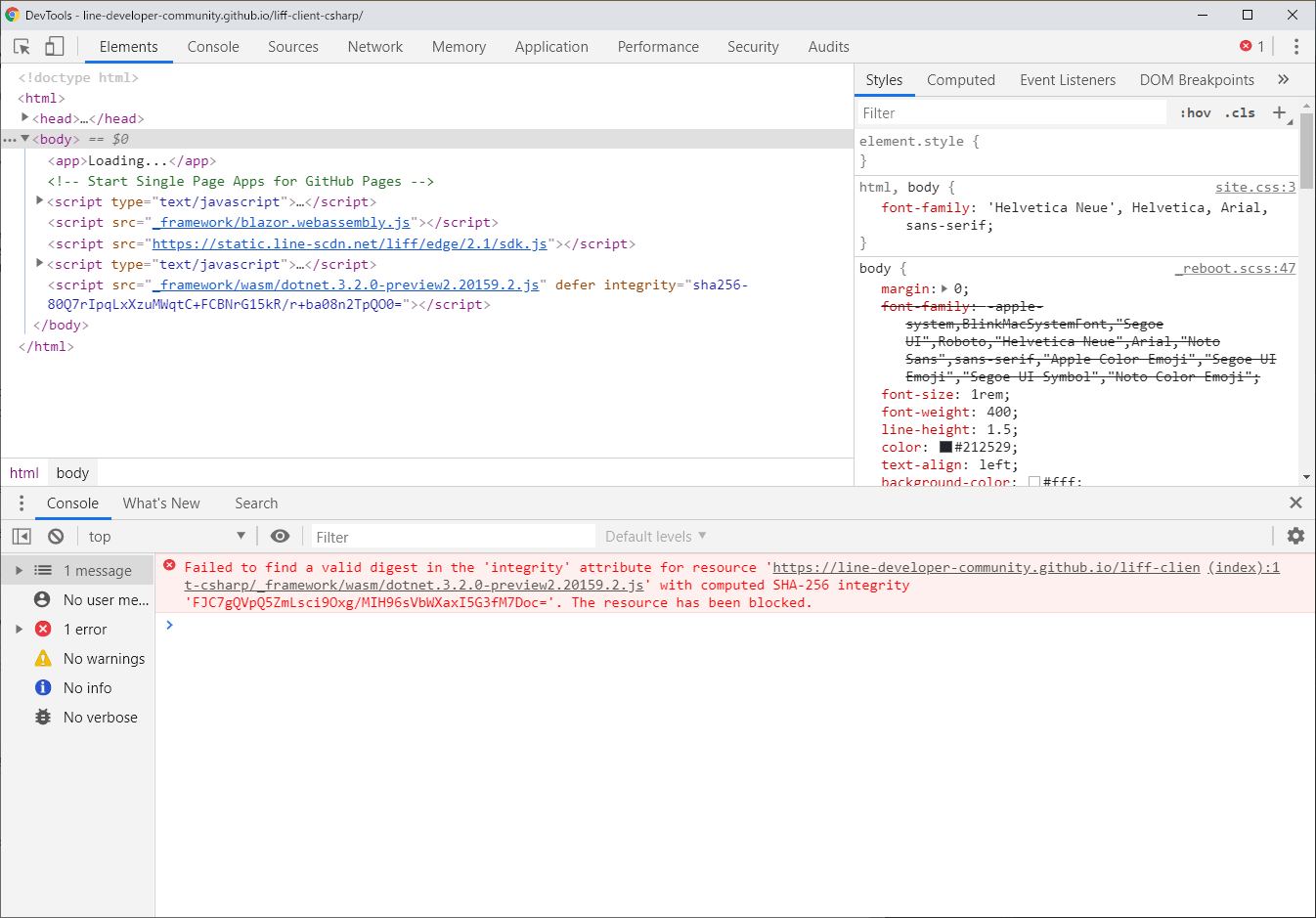The height and width of the screenshot is (918, 1316).
Task: Focus the Styles filter field
Action: 1012,113
